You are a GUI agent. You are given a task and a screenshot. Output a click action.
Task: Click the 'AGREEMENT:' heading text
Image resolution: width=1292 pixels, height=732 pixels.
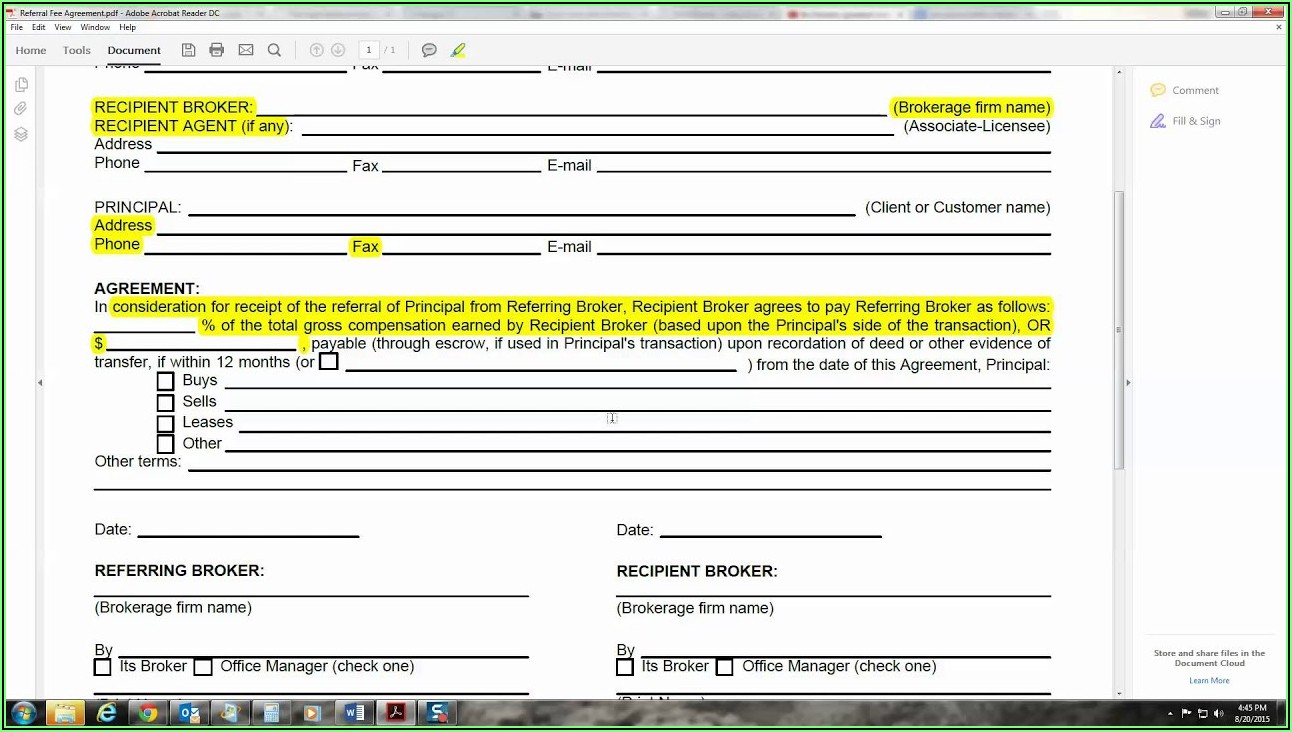coord(147,288)
